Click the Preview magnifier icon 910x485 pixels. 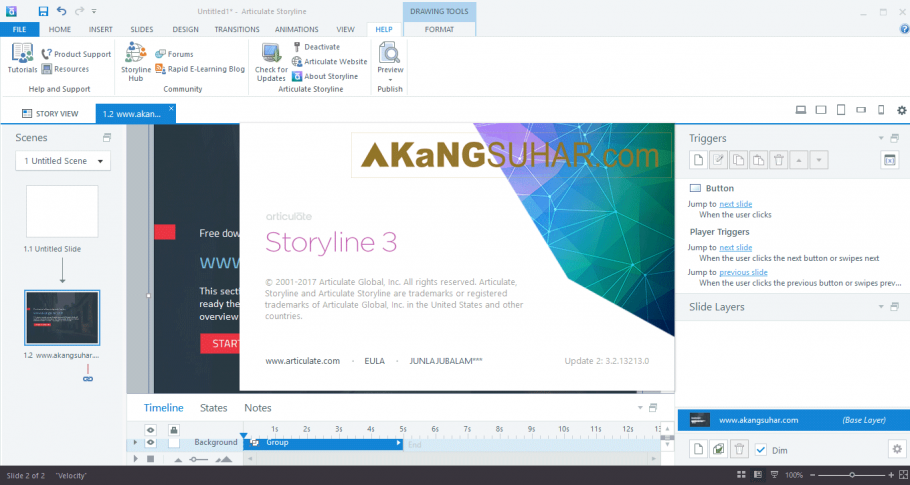click(x=389, y=53)
